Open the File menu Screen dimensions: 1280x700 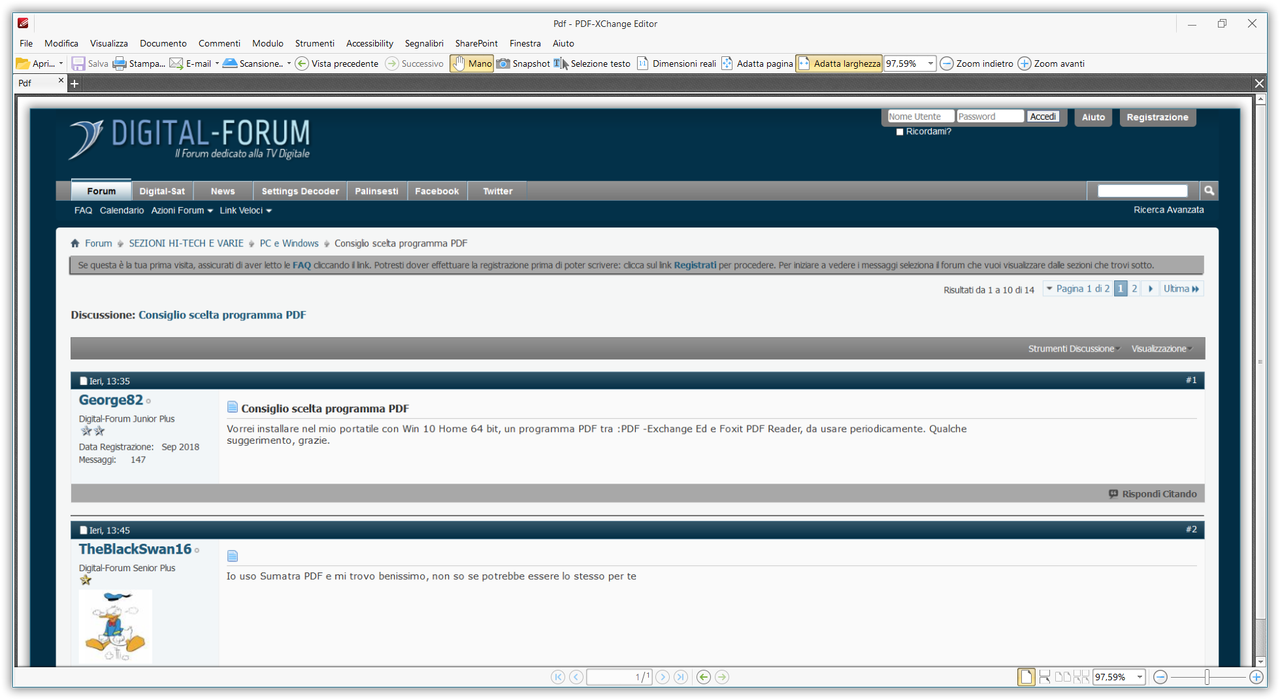26,43
